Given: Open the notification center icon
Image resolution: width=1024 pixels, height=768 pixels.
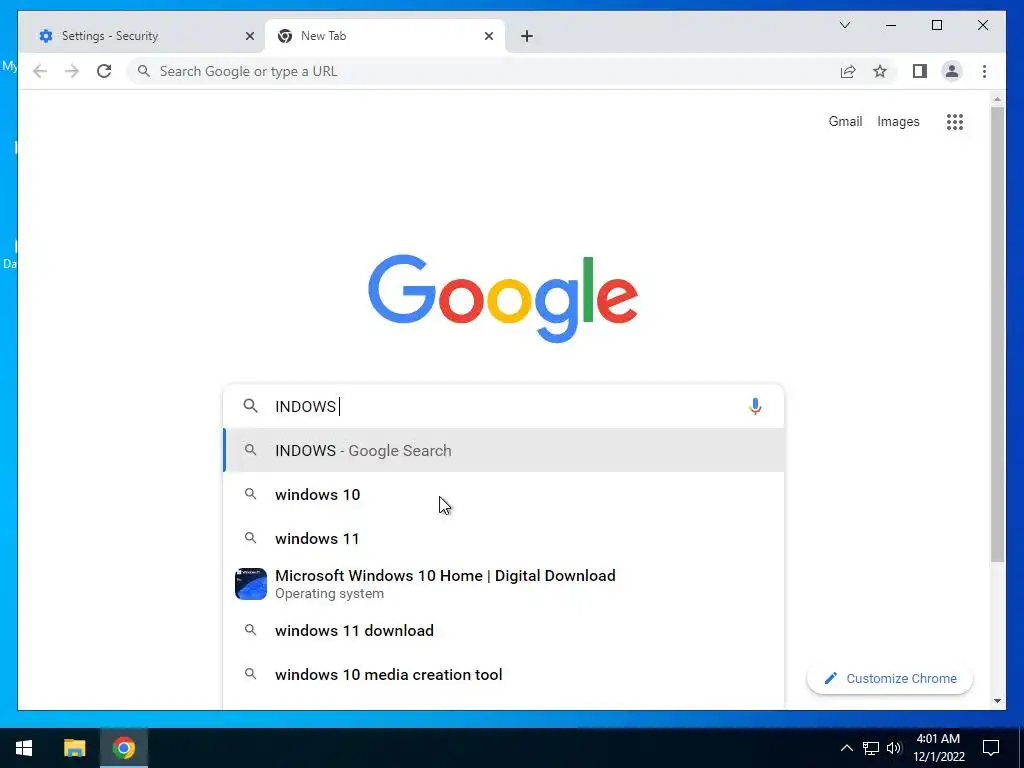Looking at the screenshot, I should 991,748.
